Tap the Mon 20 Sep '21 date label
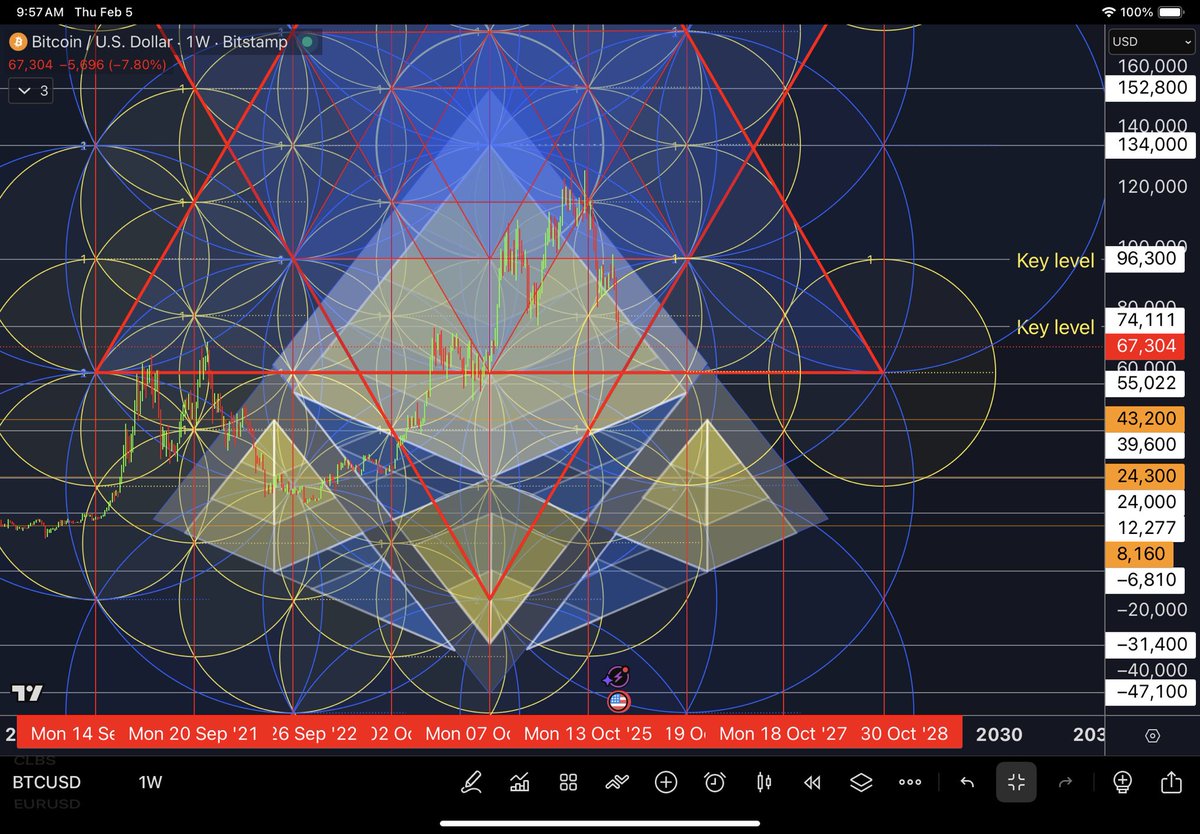The image size is (1200, 834). pyautogui.click(x=192, y=733)
